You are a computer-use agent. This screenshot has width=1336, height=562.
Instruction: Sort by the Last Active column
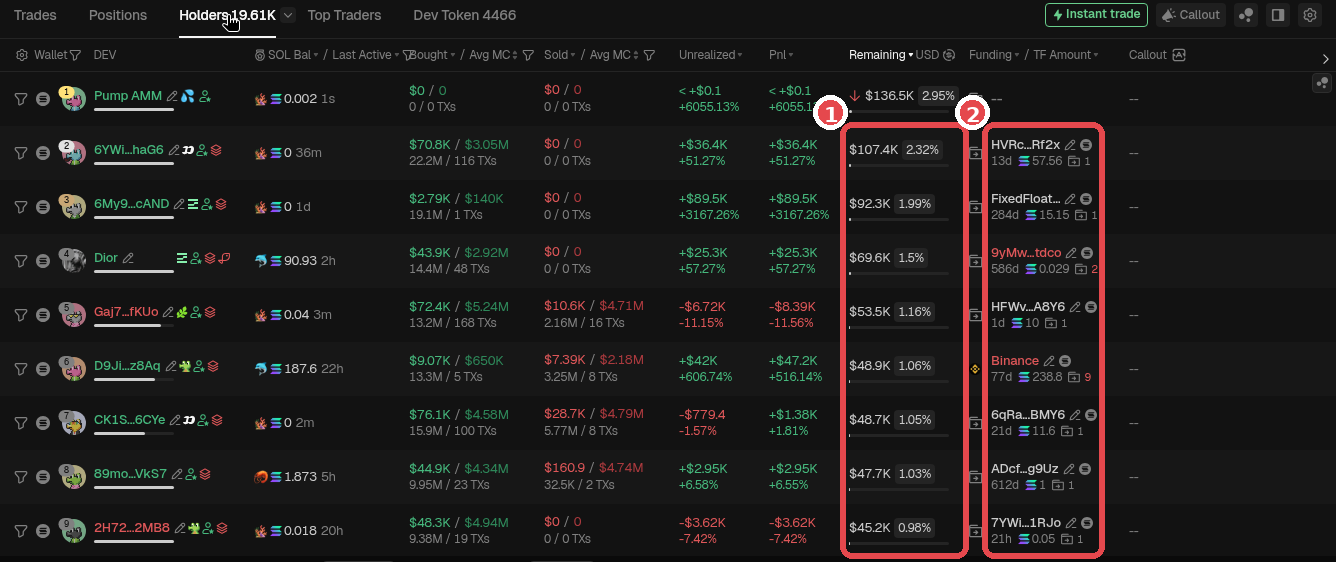point(366,55)
